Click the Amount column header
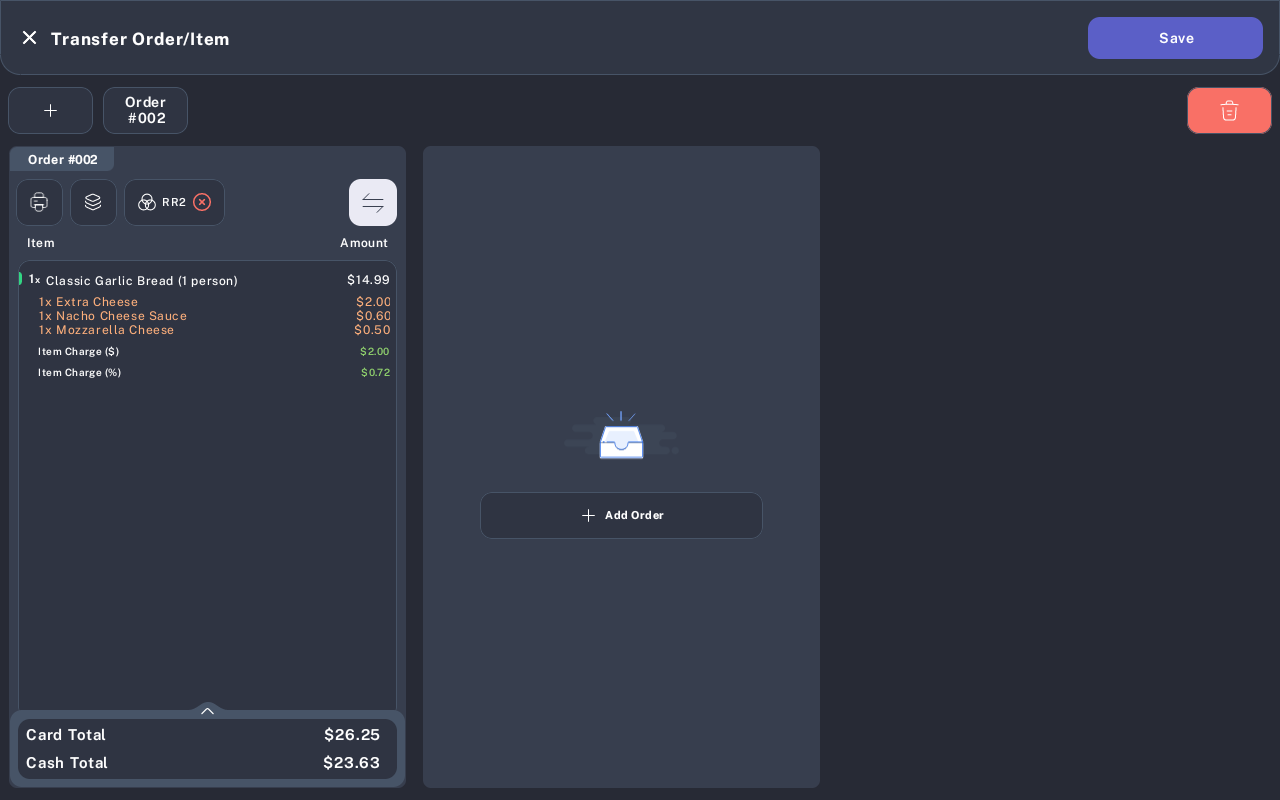Image resolution: width=1280 pixels, height=800 pixels. [364, 243]
